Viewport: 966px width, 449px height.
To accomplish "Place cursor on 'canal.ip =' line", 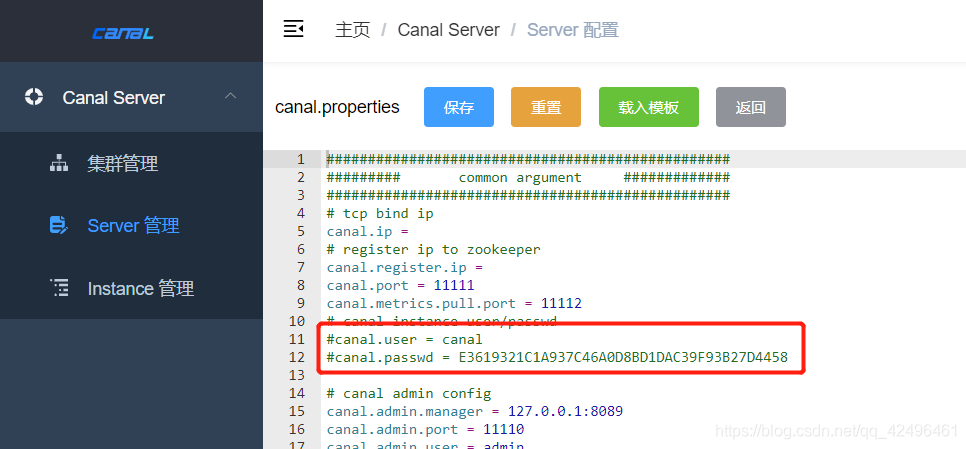I will click(x=368, y=232).
